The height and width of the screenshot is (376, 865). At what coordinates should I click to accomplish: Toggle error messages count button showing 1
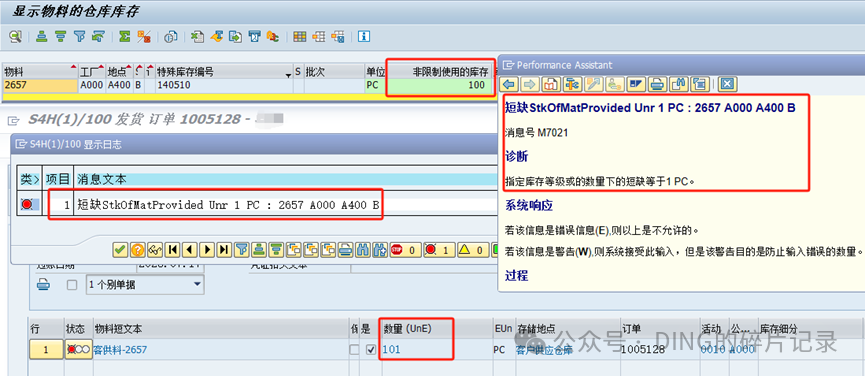(438, 250)
